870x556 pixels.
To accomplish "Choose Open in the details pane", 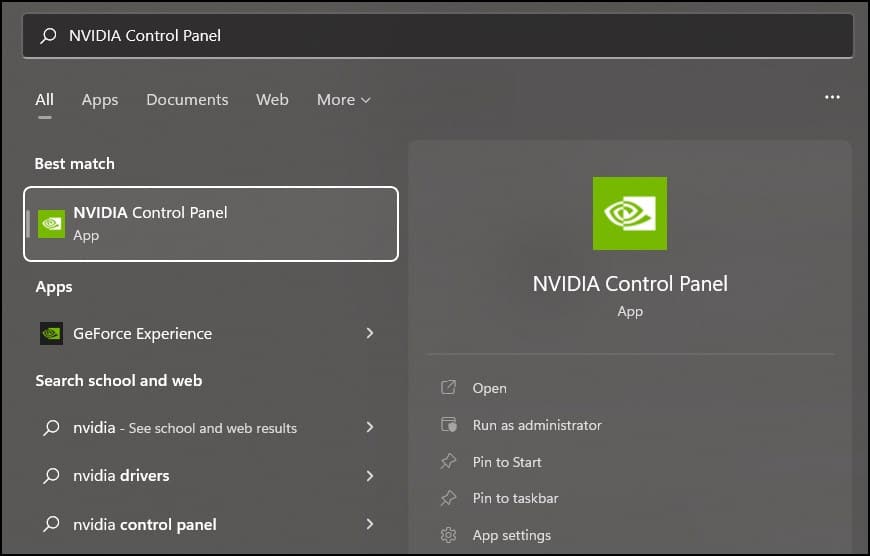I will click(489, 388).
